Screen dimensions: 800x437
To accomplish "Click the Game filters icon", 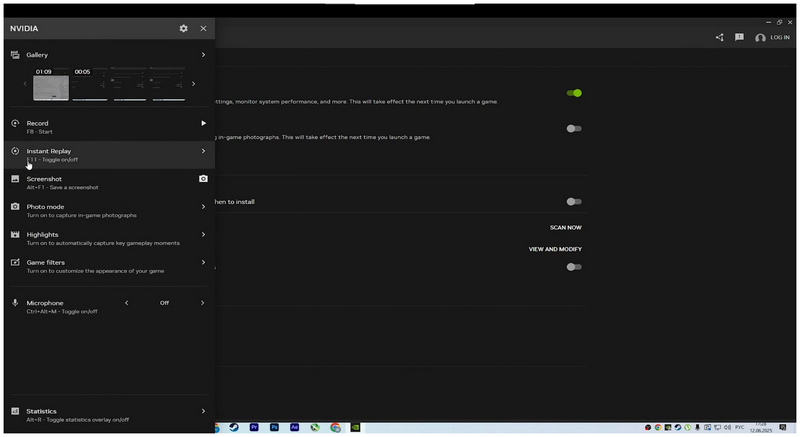I will (15, 262).
